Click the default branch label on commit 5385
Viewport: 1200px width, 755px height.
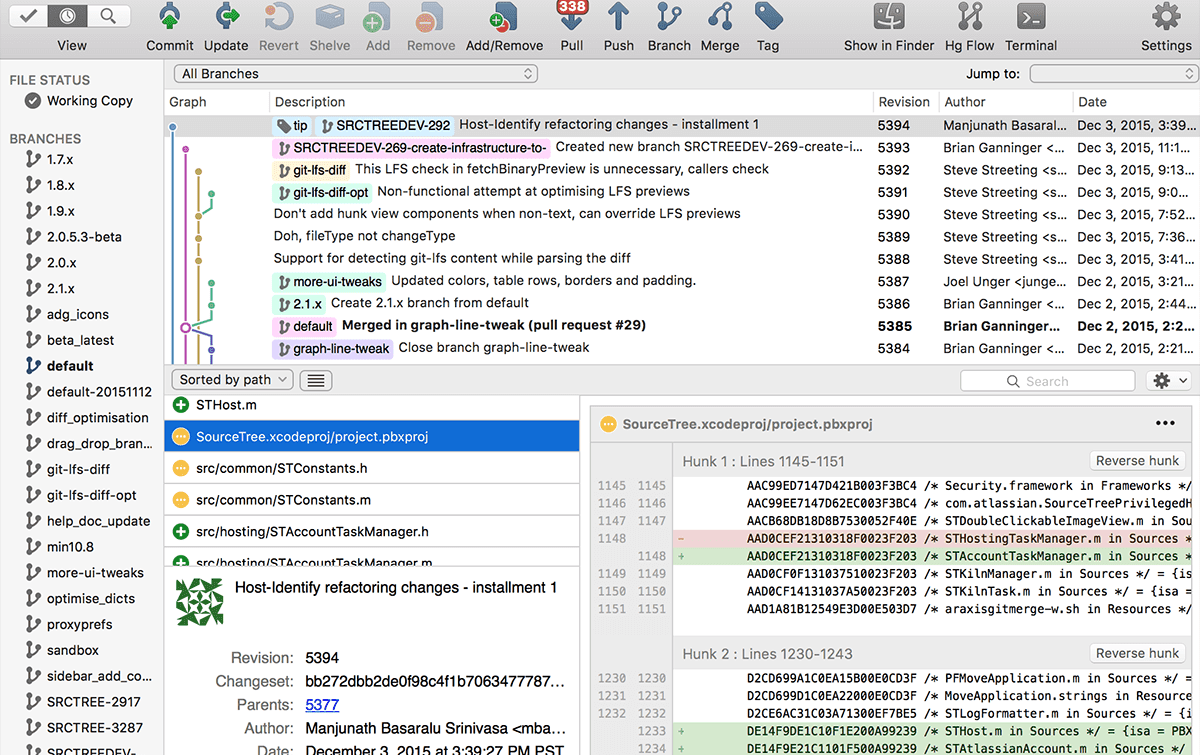[303, 326]
